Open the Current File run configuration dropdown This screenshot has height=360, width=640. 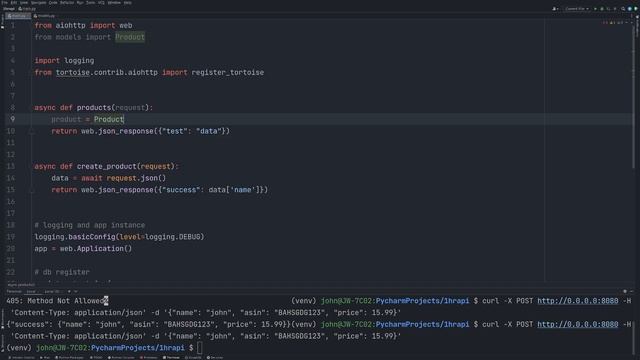point(577,9)
